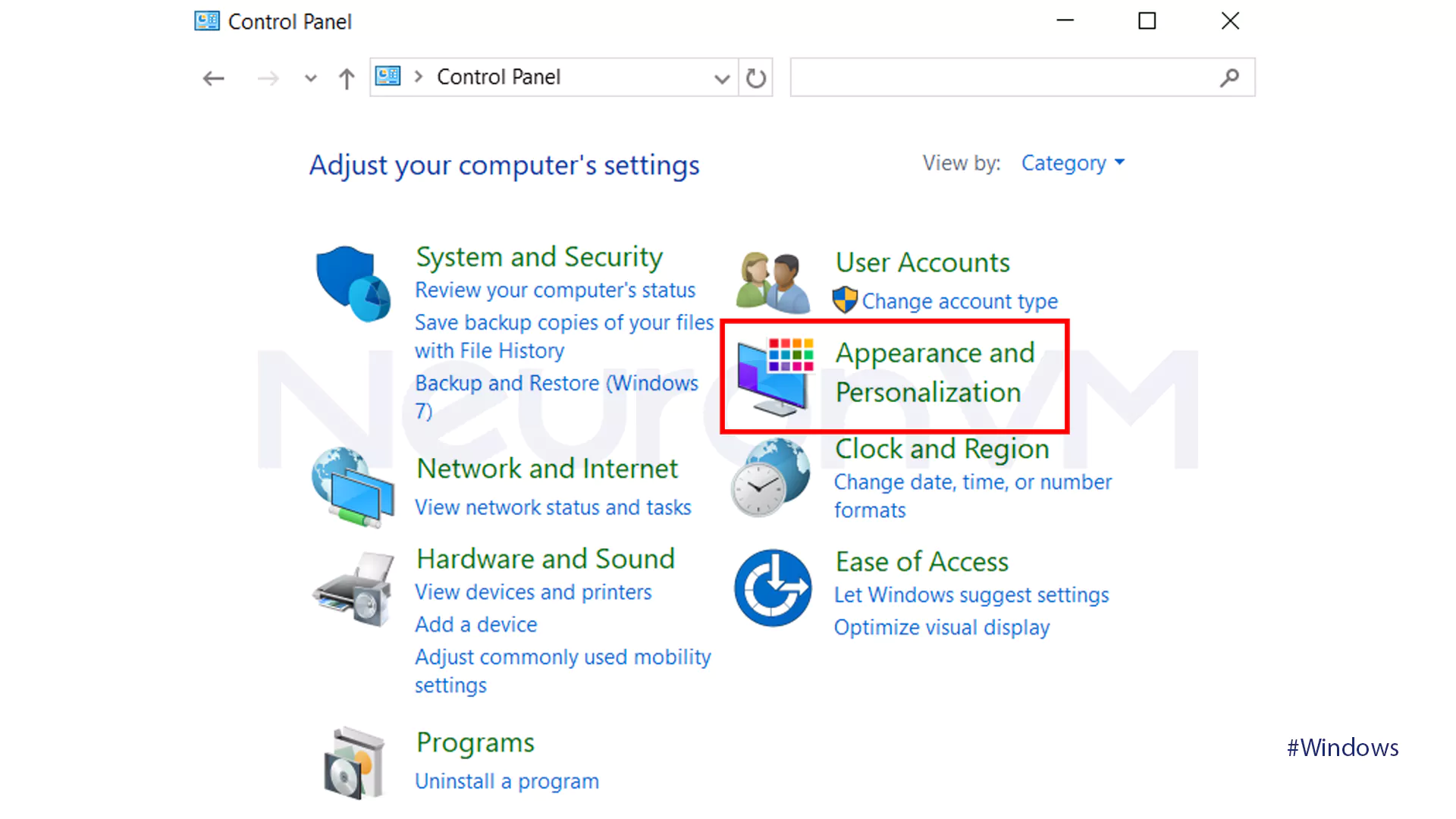Screen dimensions: 1456x819
Task: Click View network status and tasks
Action: 553,507
